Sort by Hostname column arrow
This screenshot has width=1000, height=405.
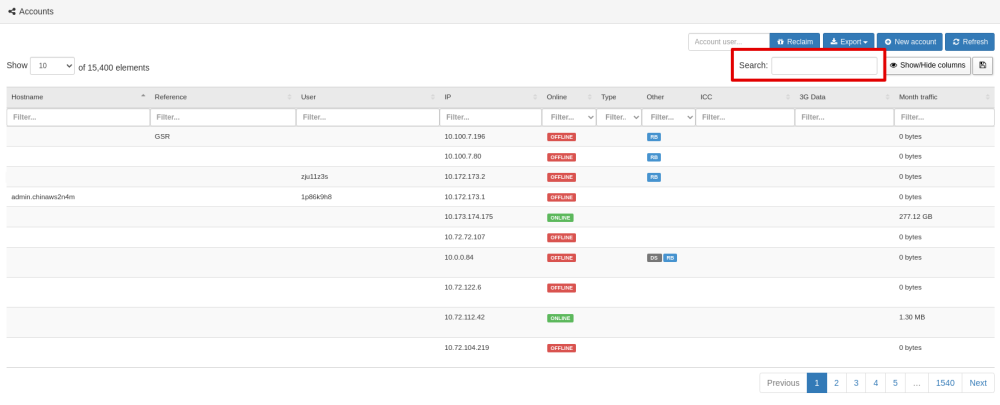point(143,97)
